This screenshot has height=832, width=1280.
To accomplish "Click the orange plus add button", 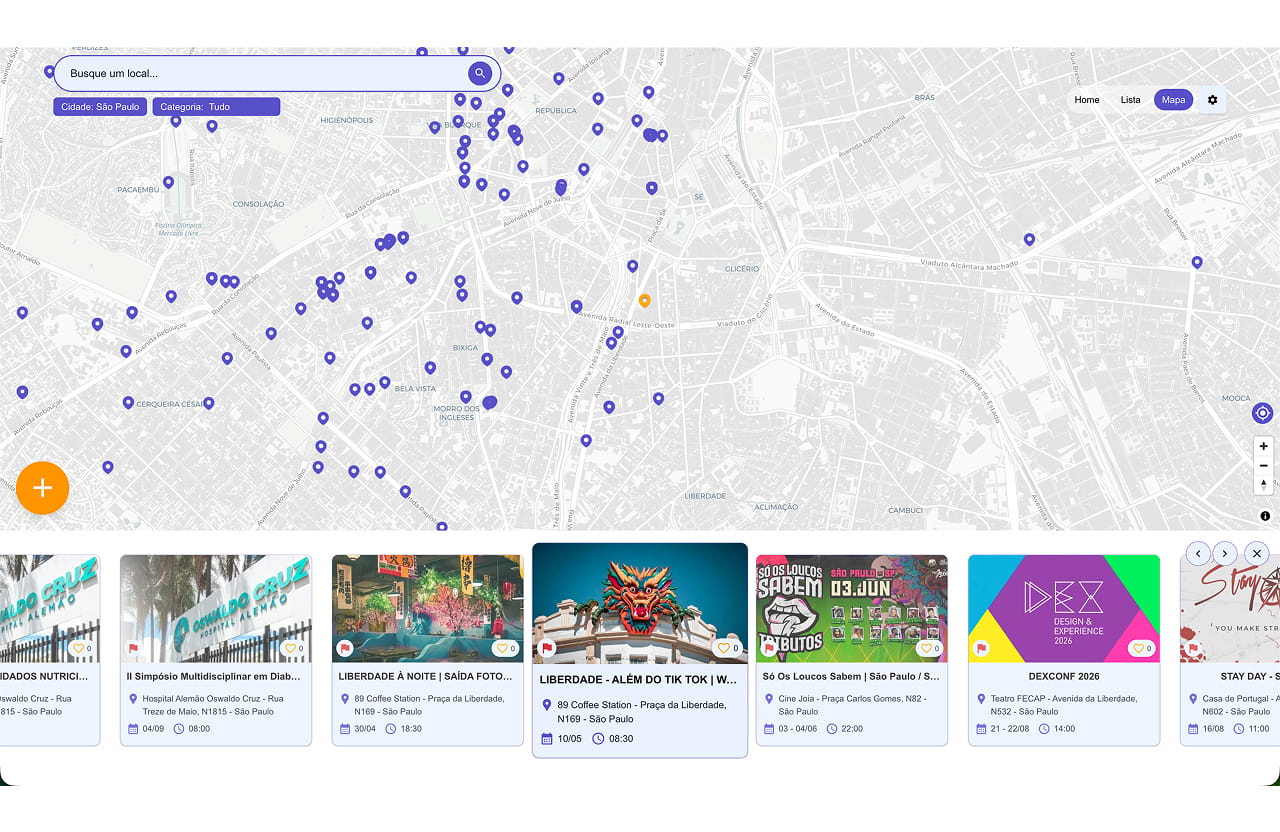I will coord(42,488).
